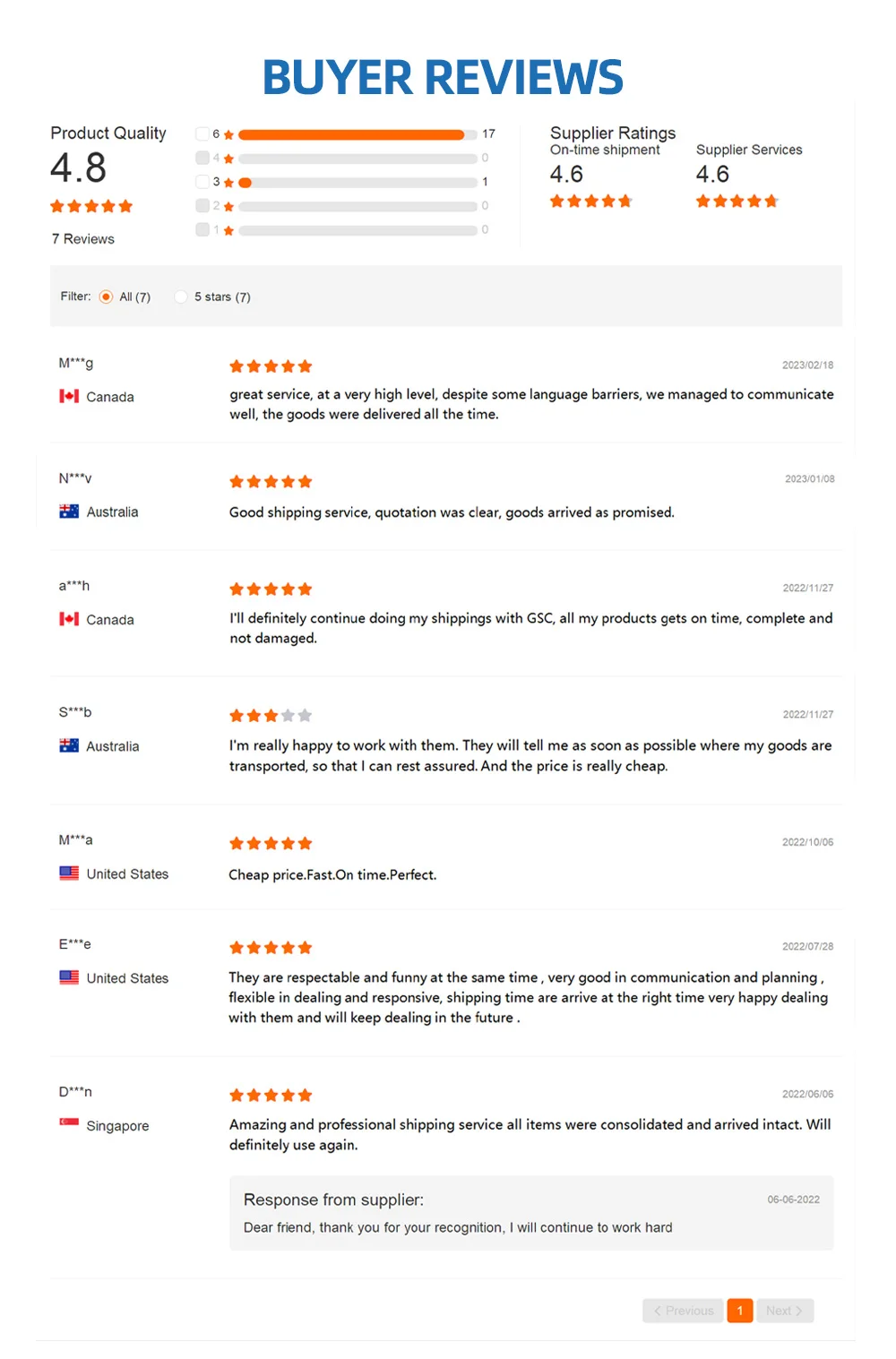Click Singapore flag icon beside reviewer D***n

coord(69,1122)
